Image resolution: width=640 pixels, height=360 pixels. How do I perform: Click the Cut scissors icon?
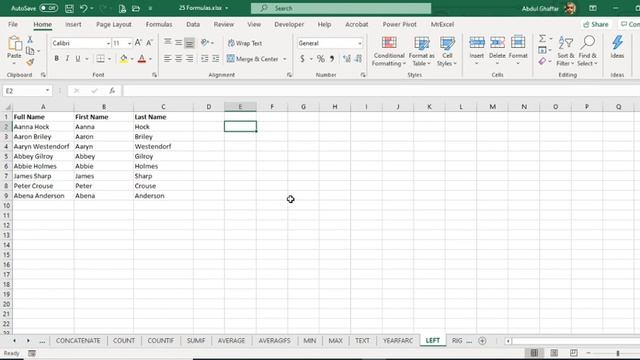coord(30,40)
